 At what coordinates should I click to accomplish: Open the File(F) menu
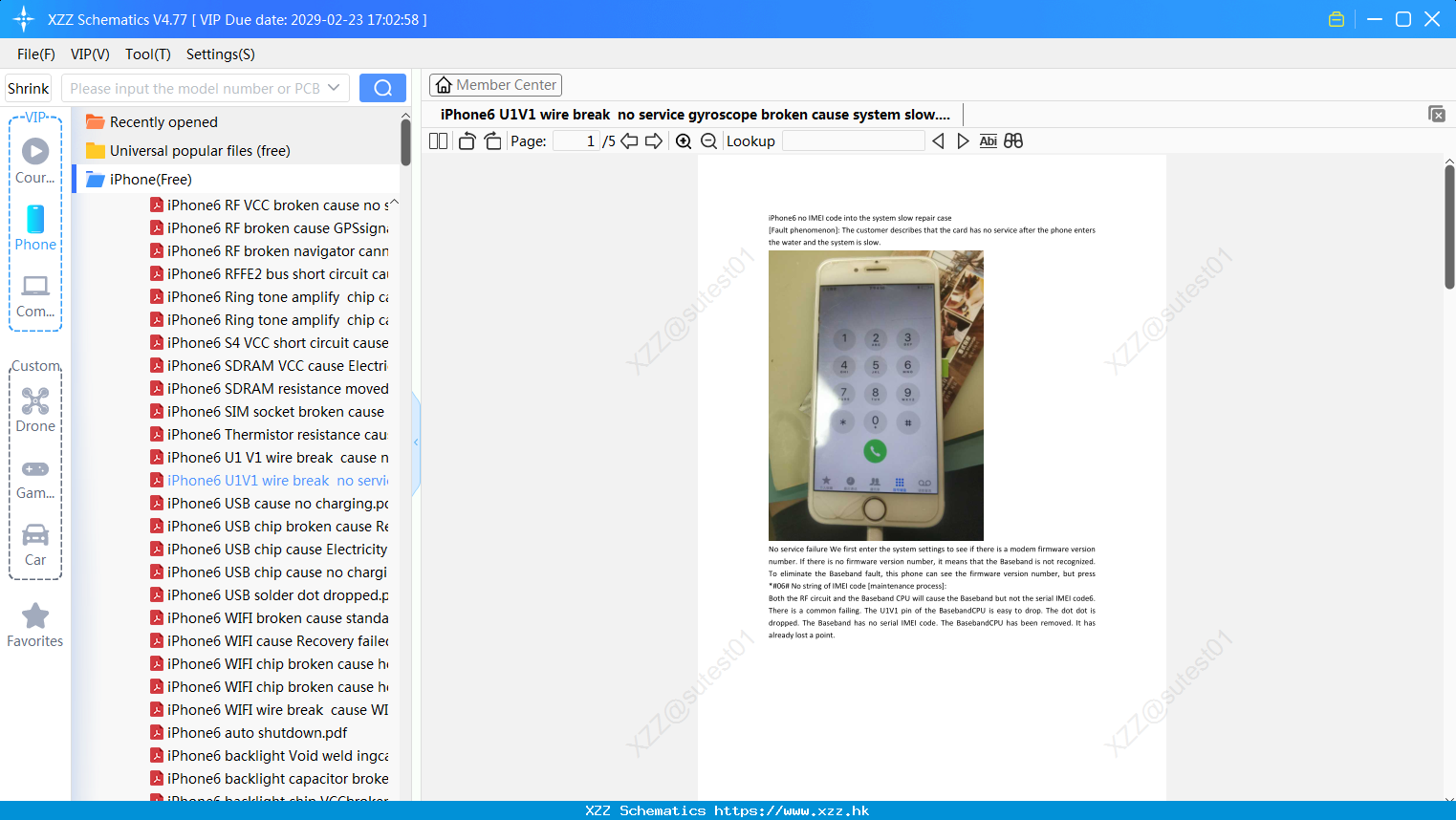click(x=36, y=54)
